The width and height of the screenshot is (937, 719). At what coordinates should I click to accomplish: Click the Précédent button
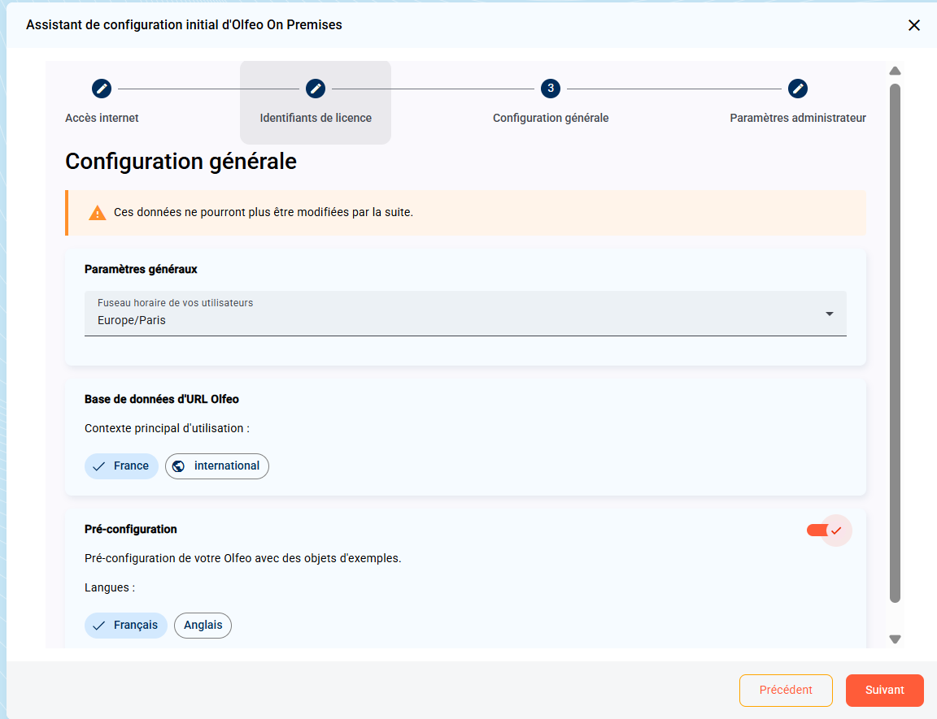pyautogui.click(x=785, y=690)
